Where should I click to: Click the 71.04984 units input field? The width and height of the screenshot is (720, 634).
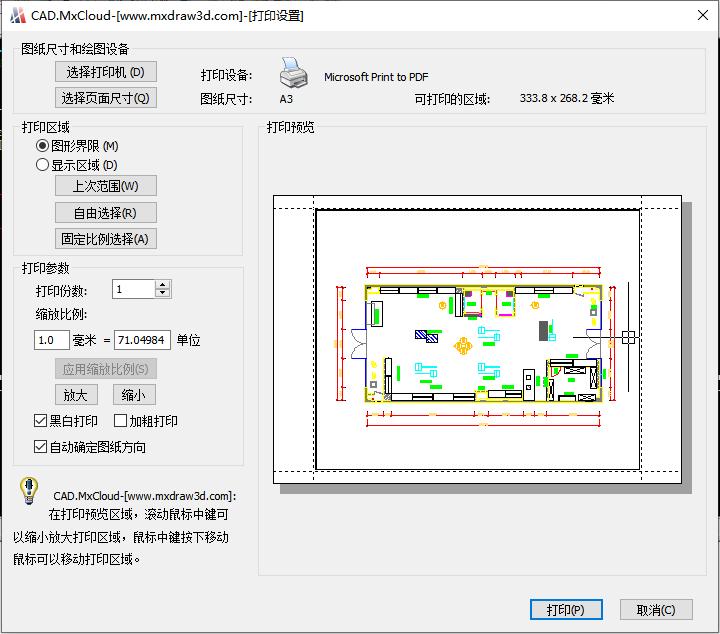[x=142, y=340]
